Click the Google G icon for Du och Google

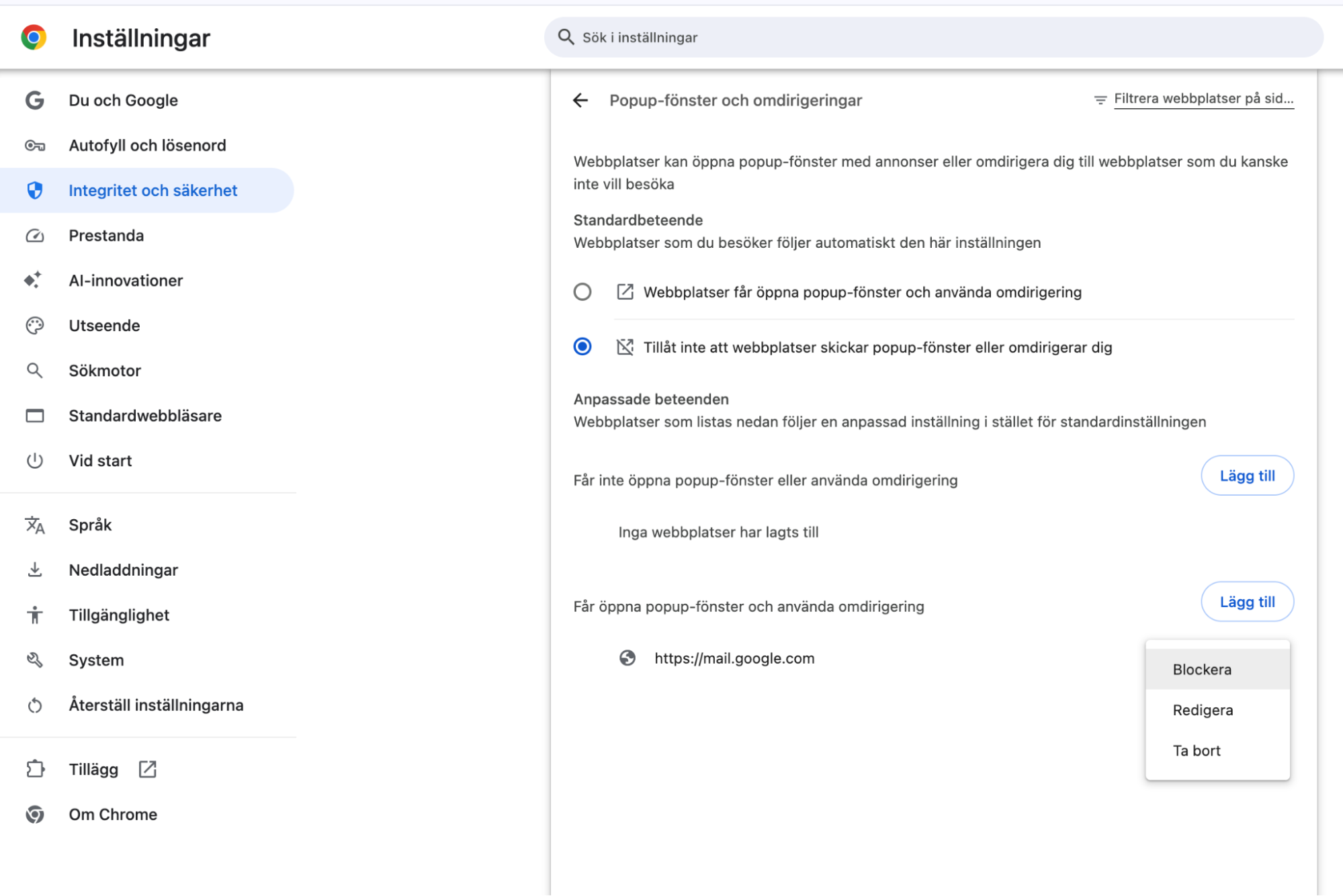(35, 101)
